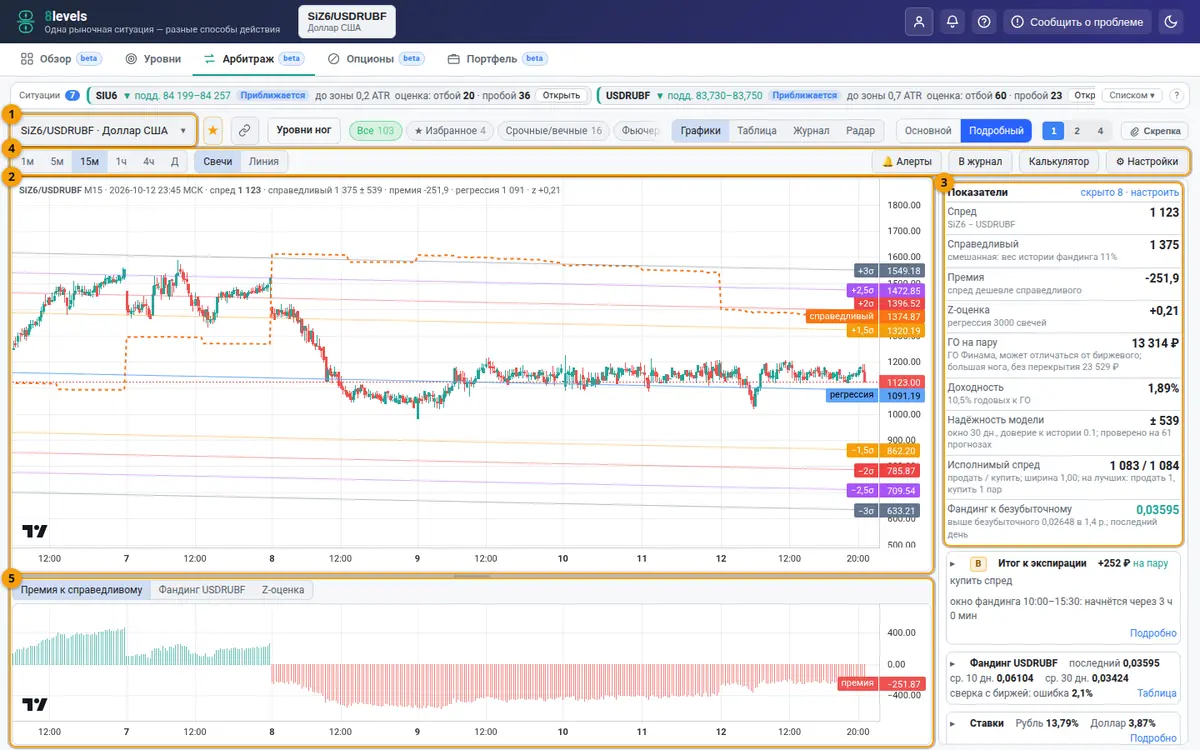Click the B badge beside Итог к экспирации
The height and width of the screenshot is (750, 1200).
click(x=979, y=563)
